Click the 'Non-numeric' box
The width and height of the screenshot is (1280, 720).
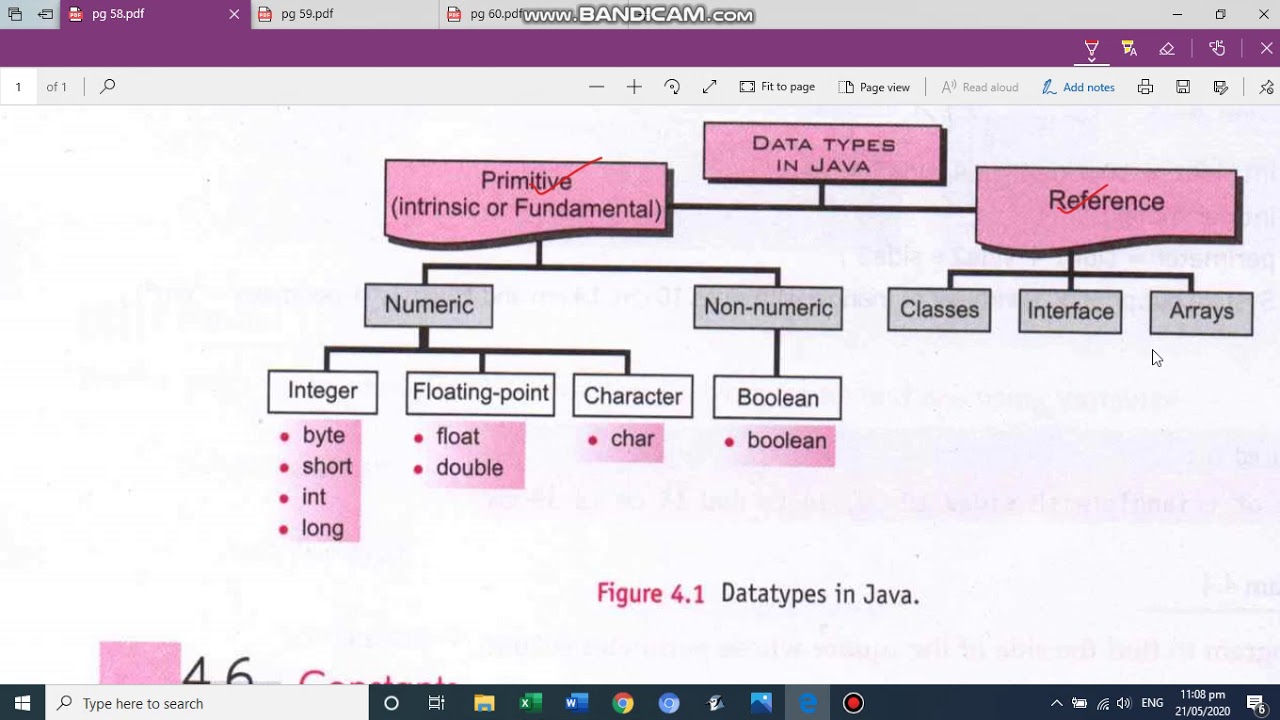(x=768, y=308)
